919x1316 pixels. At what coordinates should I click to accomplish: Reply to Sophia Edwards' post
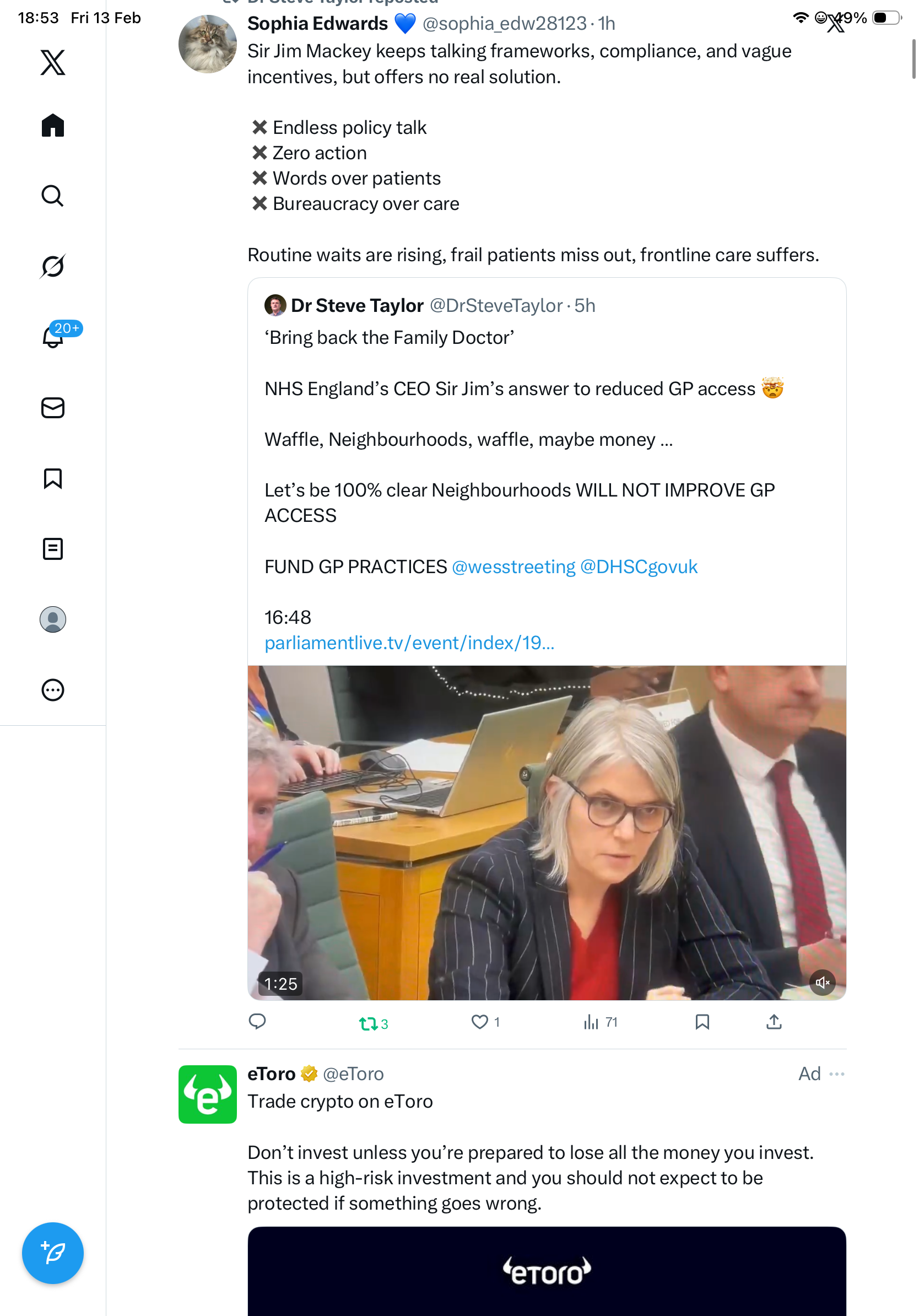[x=257, y=1022]
